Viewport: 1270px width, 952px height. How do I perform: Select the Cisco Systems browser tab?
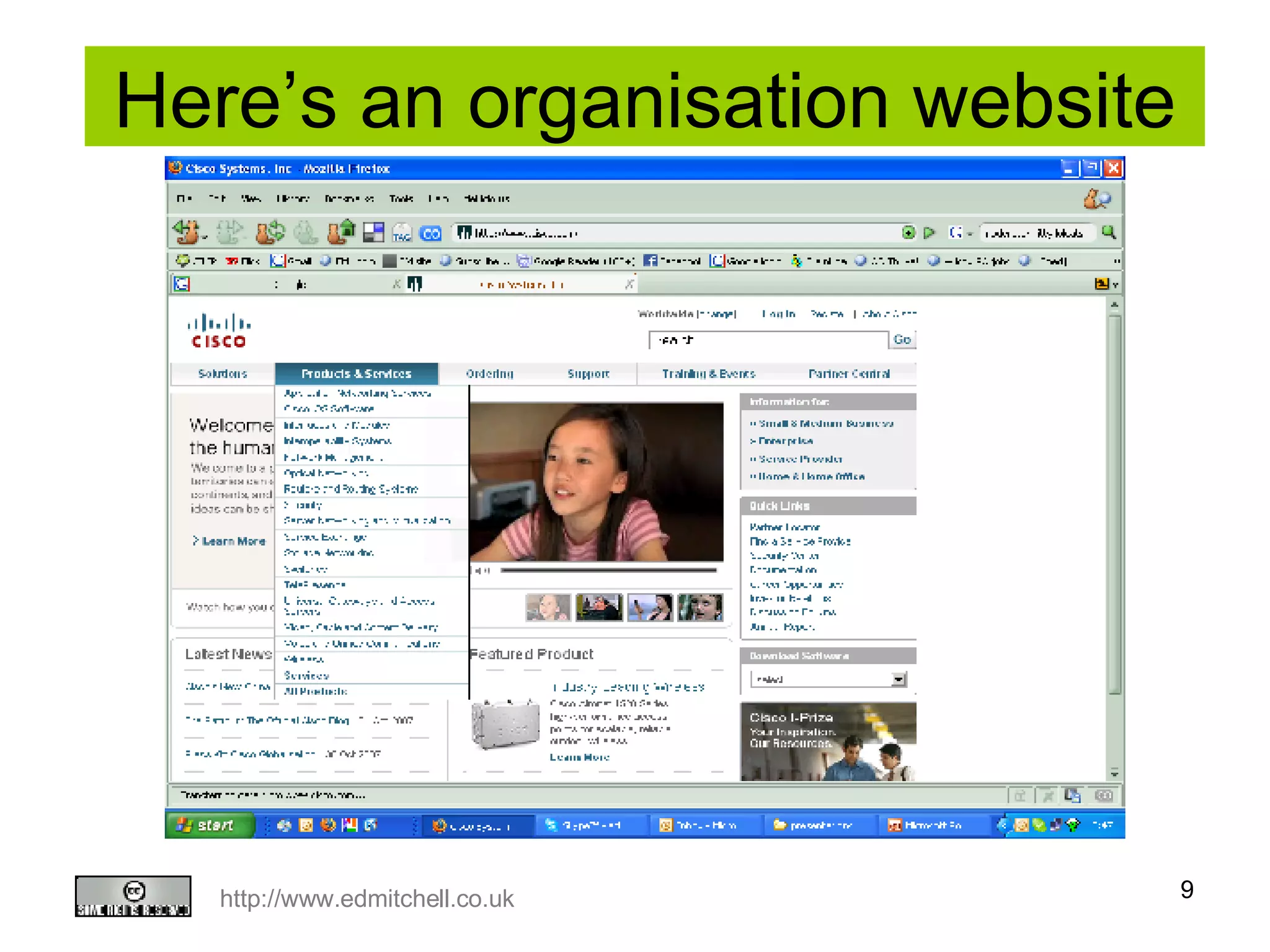pyautogui.click(x=521, y=284)
